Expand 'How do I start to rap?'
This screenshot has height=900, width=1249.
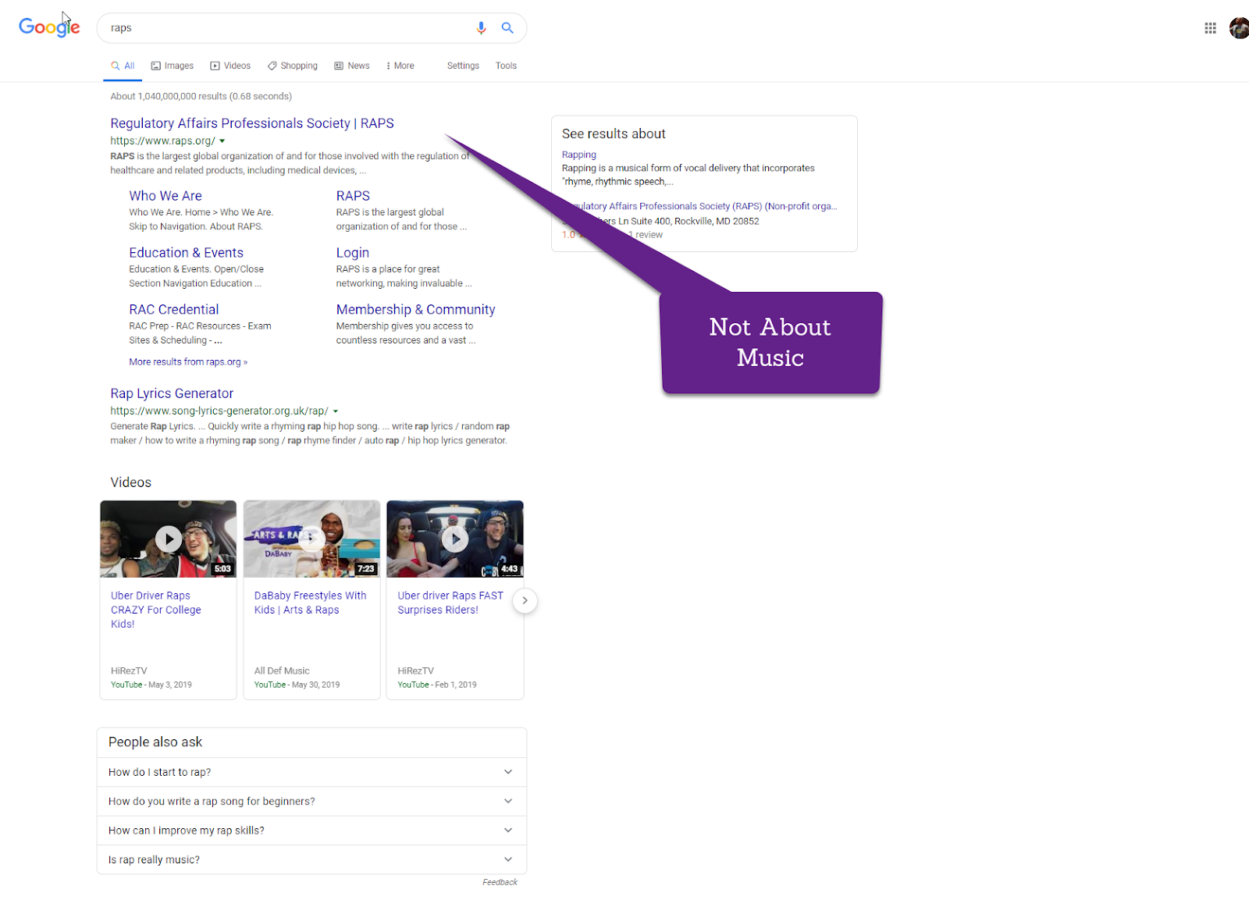[311, 772]
